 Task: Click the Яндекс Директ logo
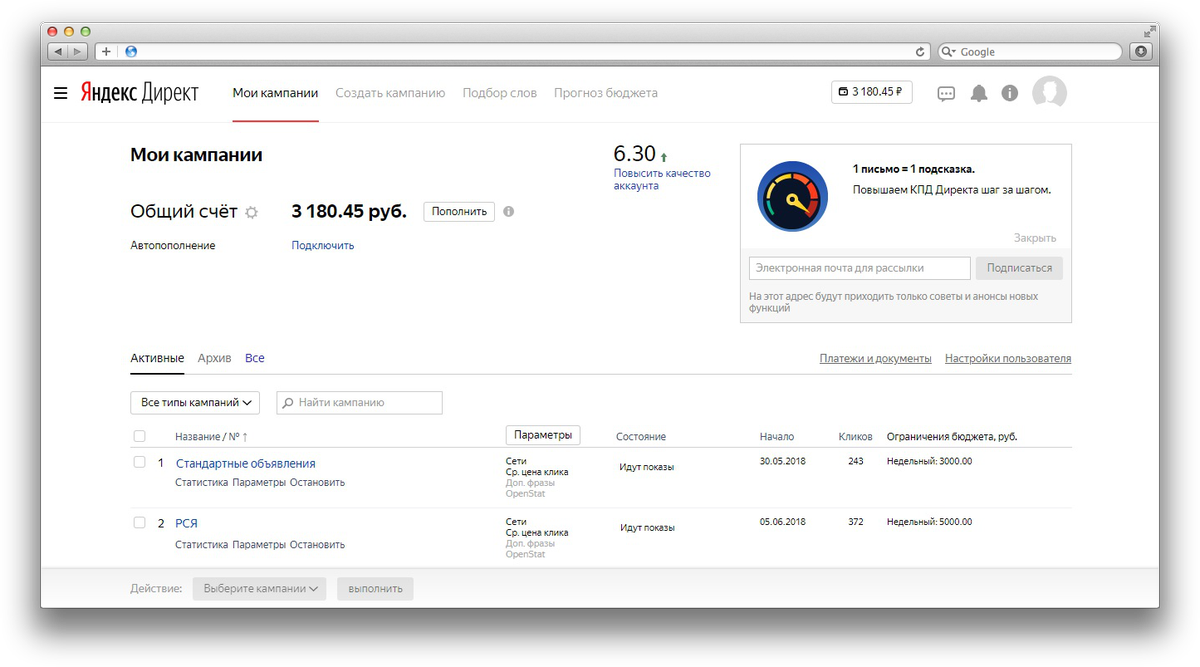(140, 93)
